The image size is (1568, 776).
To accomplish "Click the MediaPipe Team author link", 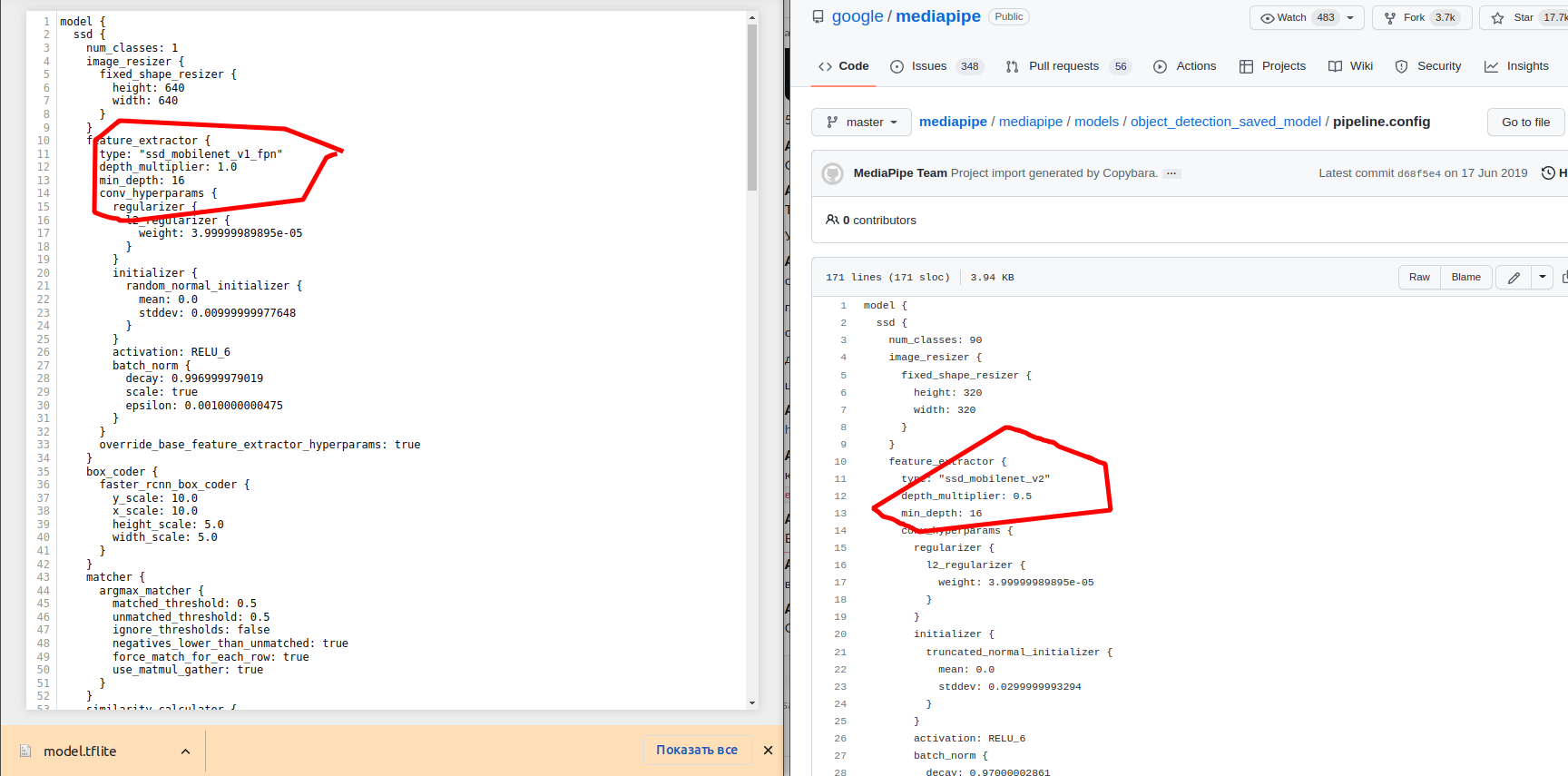I will (900, 172).
